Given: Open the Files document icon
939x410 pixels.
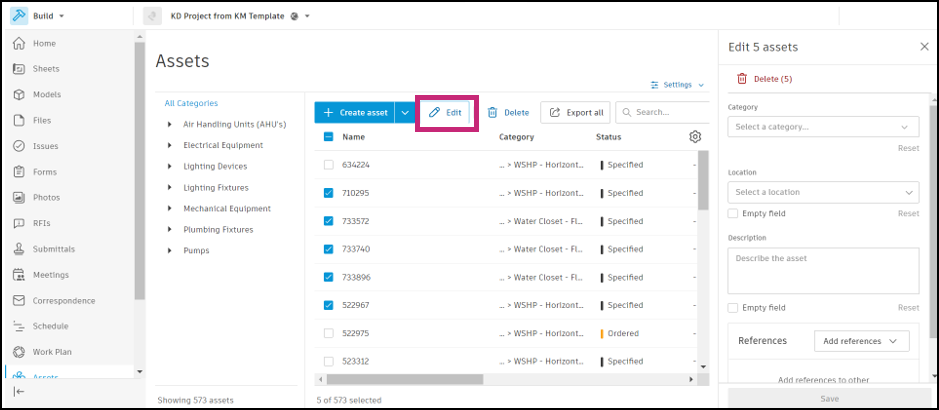Looking at the screenshot, I should pos(19,120).
